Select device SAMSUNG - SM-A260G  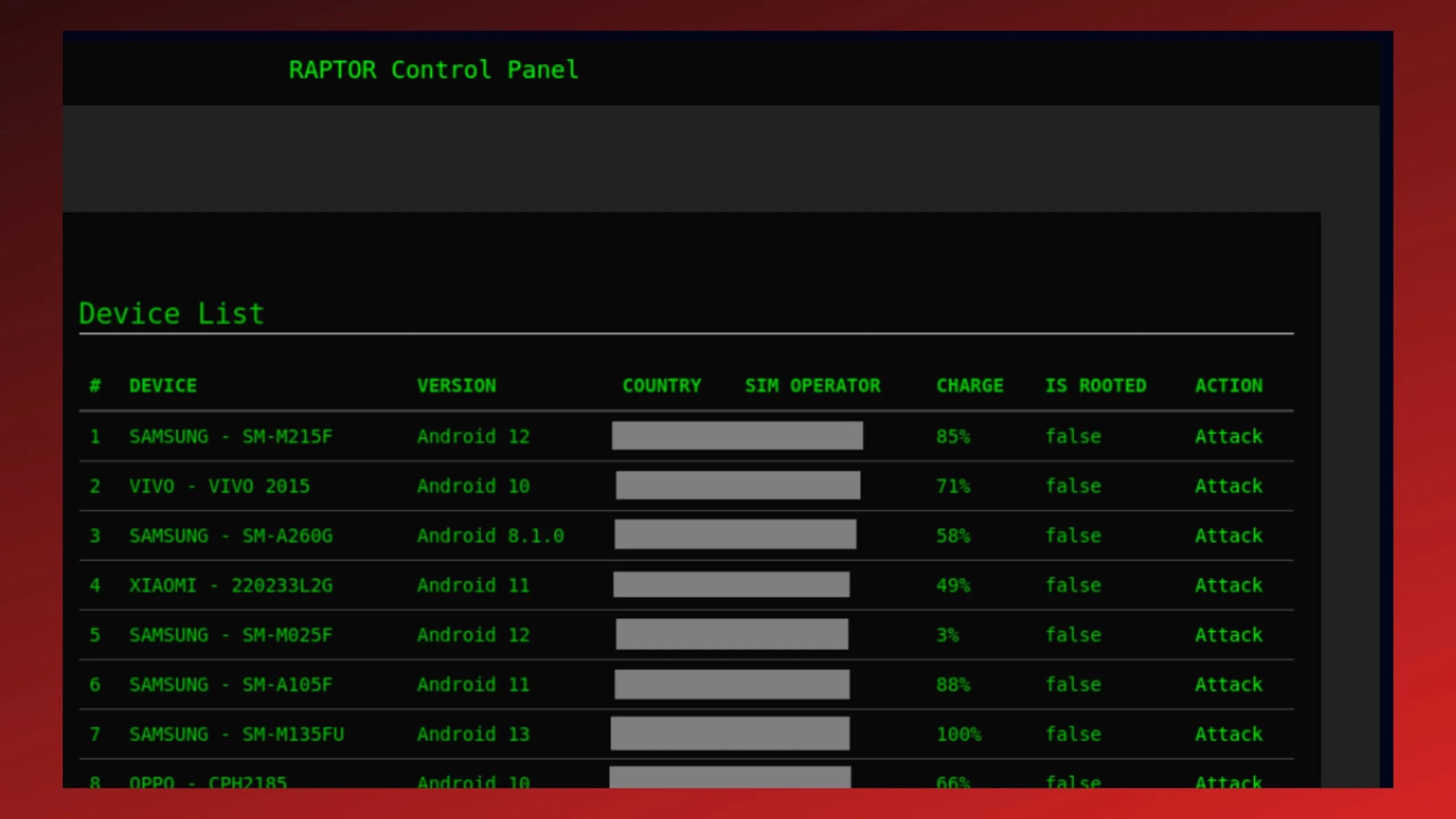(231, 535)
